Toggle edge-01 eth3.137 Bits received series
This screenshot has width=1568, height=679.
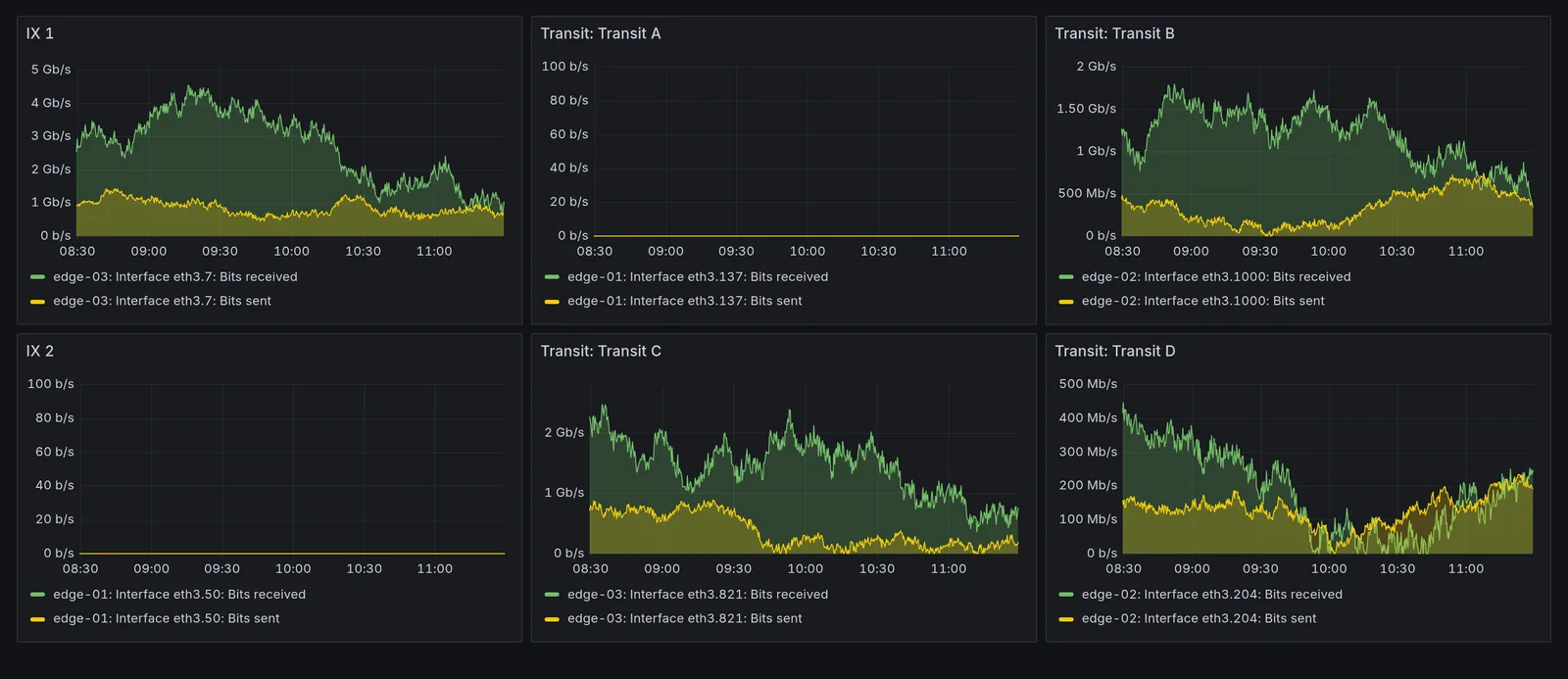(698, 277)
